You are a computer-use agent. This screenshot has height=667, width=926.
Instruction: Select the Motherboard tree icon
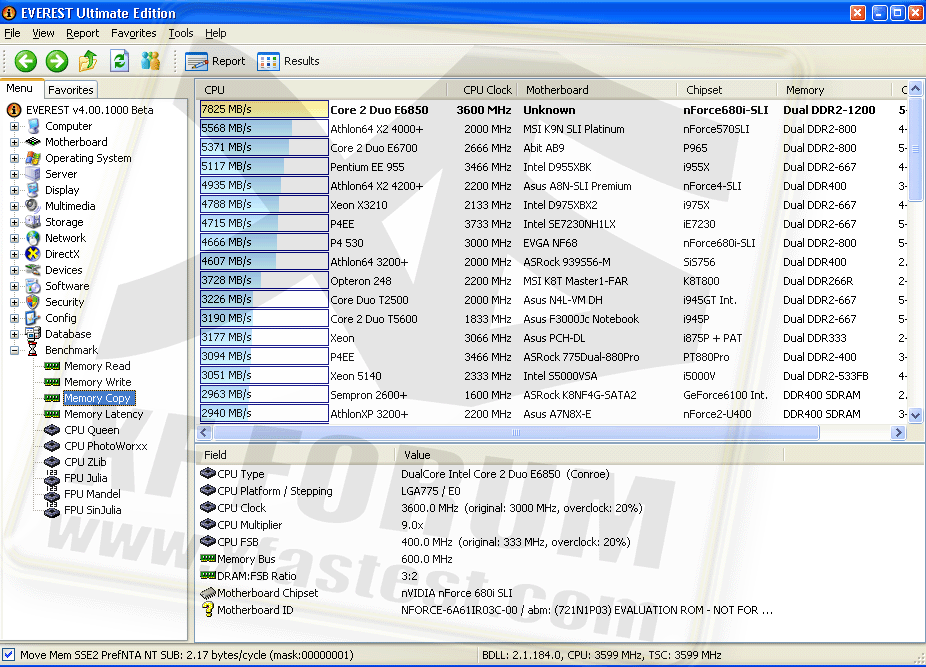33,142
